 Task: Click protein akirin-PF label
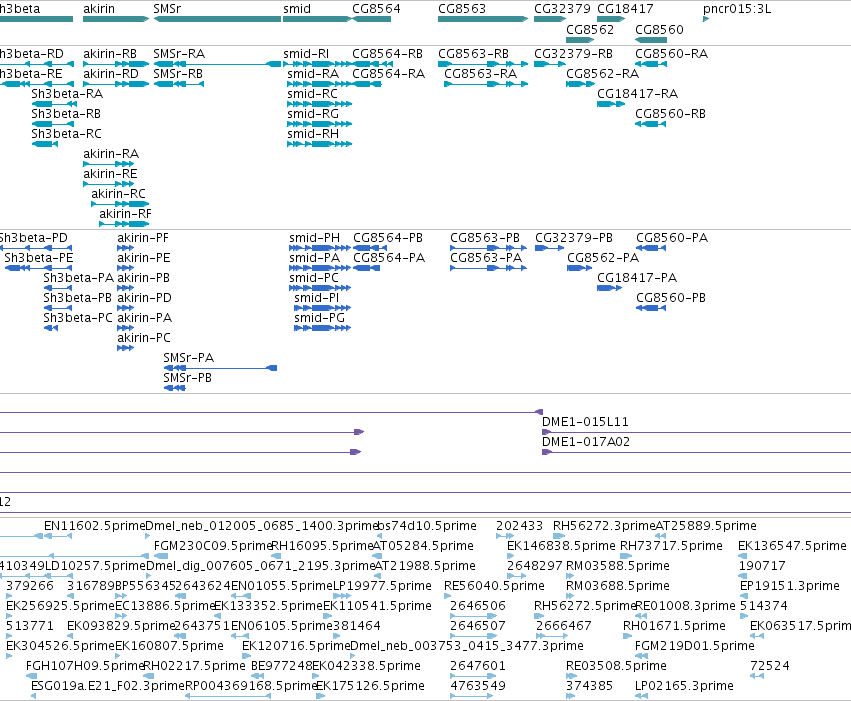[x=143, y=238]
